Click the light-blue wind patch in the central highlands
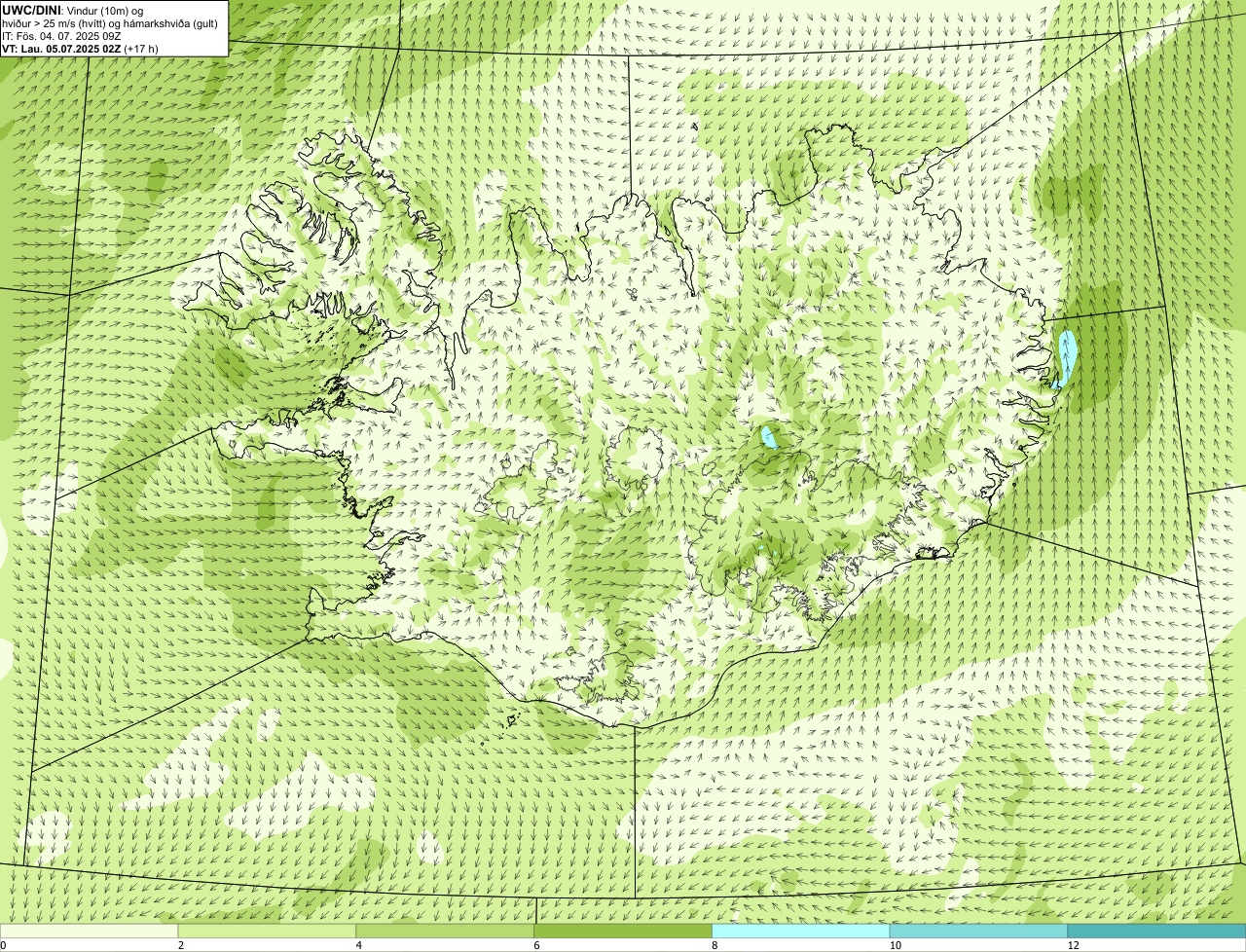 point(769,437)
